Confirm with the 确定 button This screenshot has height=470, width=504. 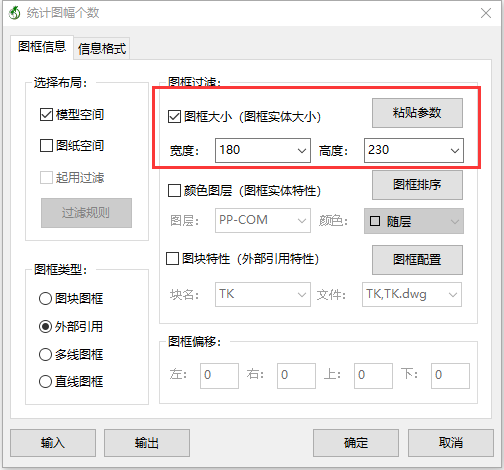pyautogui.click(x=356, y=443)
